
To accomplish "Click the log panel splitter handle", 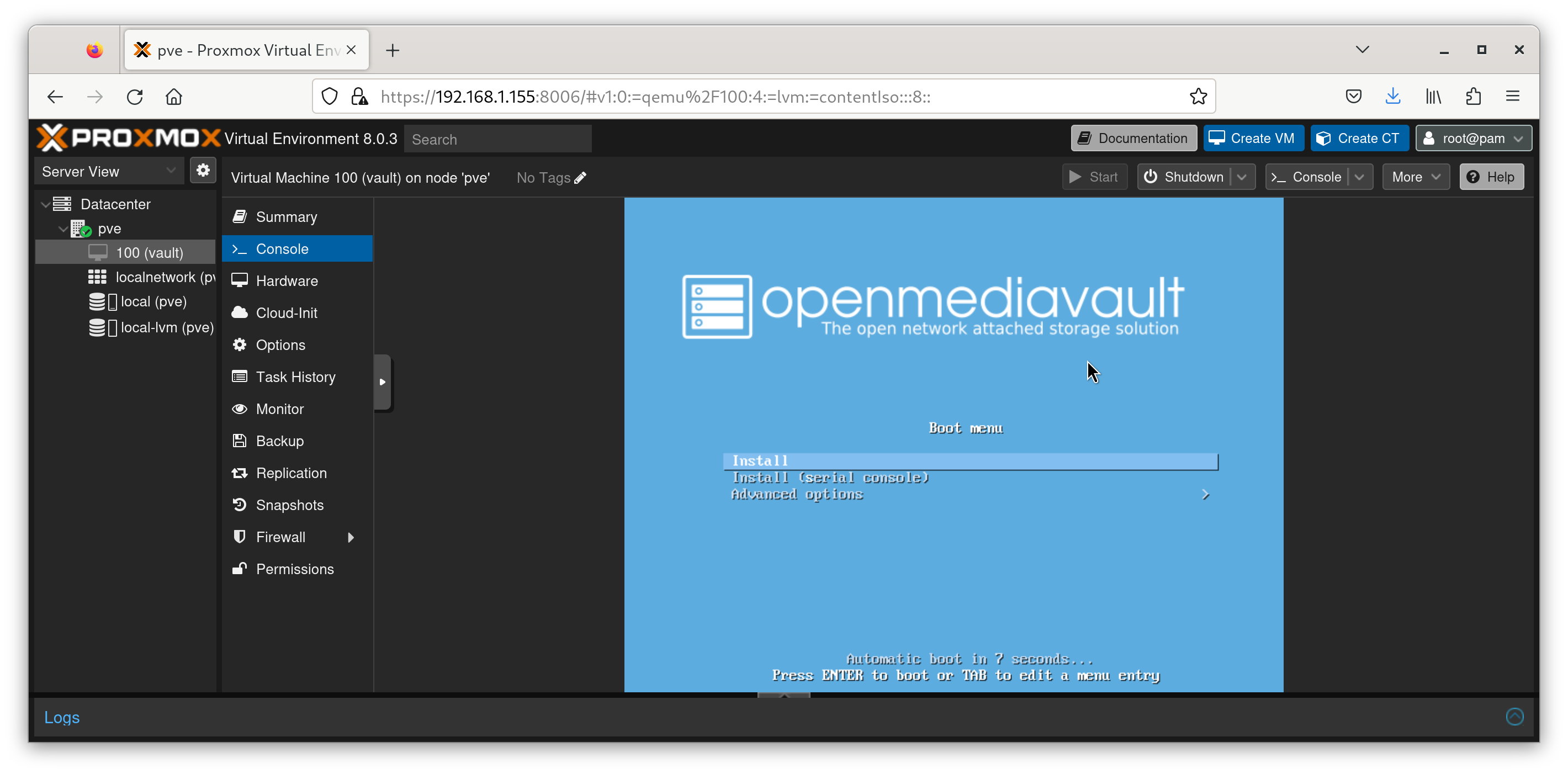I will [783, 695].
